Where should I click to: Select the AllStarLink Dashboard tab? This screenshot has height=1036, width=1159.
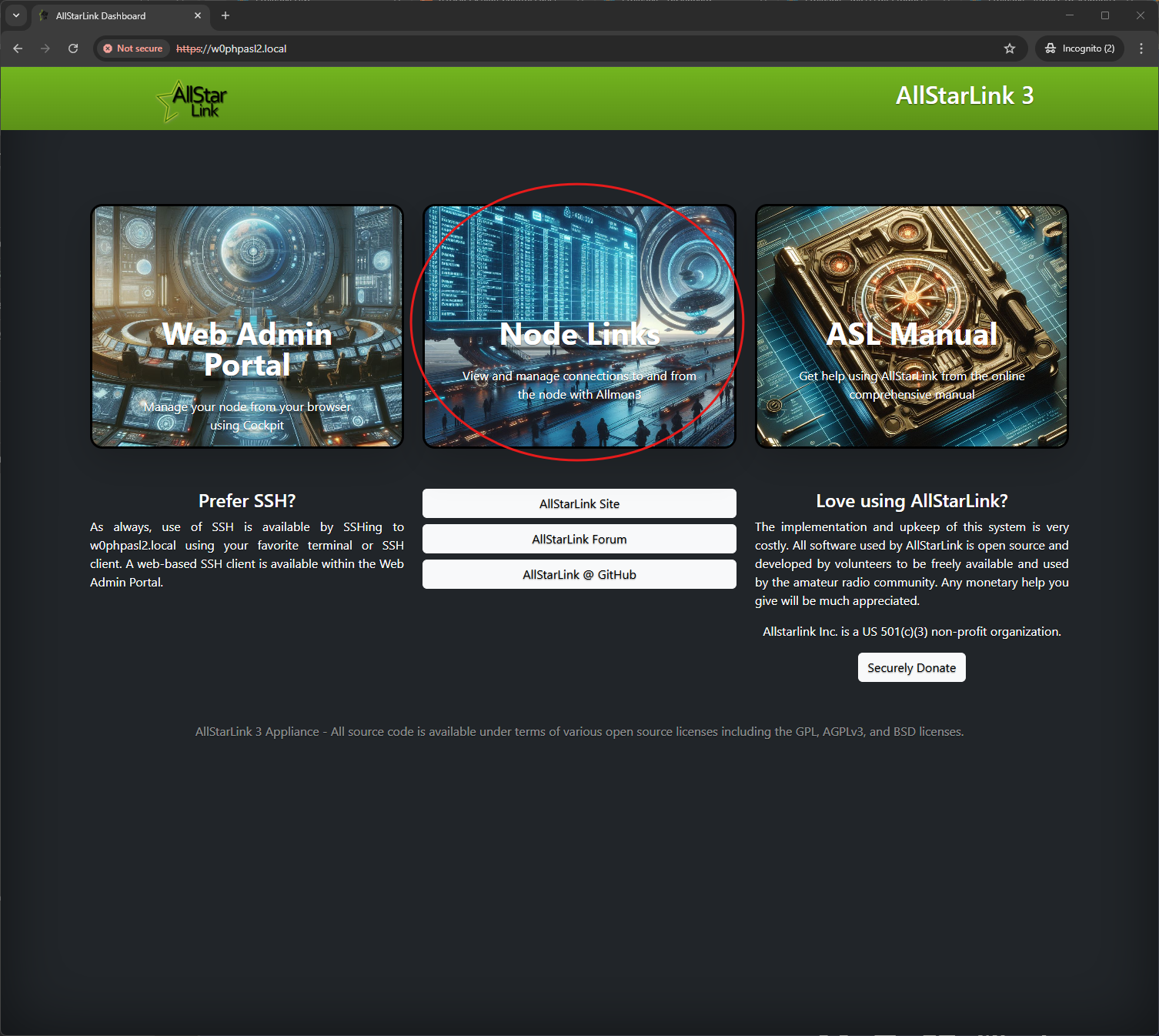click(108, 15)
